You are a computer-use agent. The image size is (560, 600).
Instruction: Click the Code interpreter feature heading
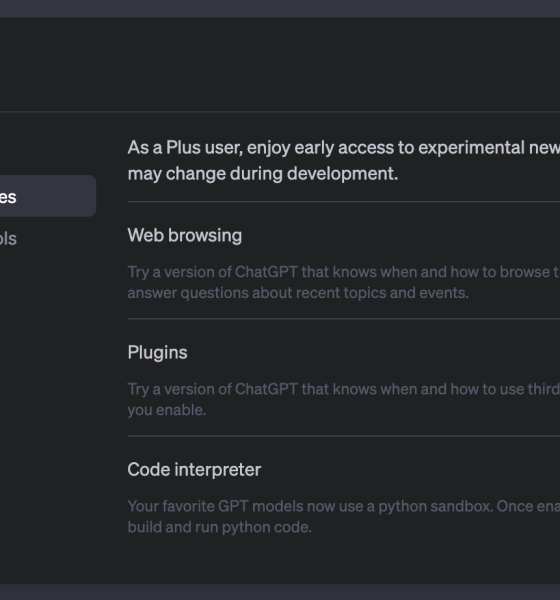(194, 469)
